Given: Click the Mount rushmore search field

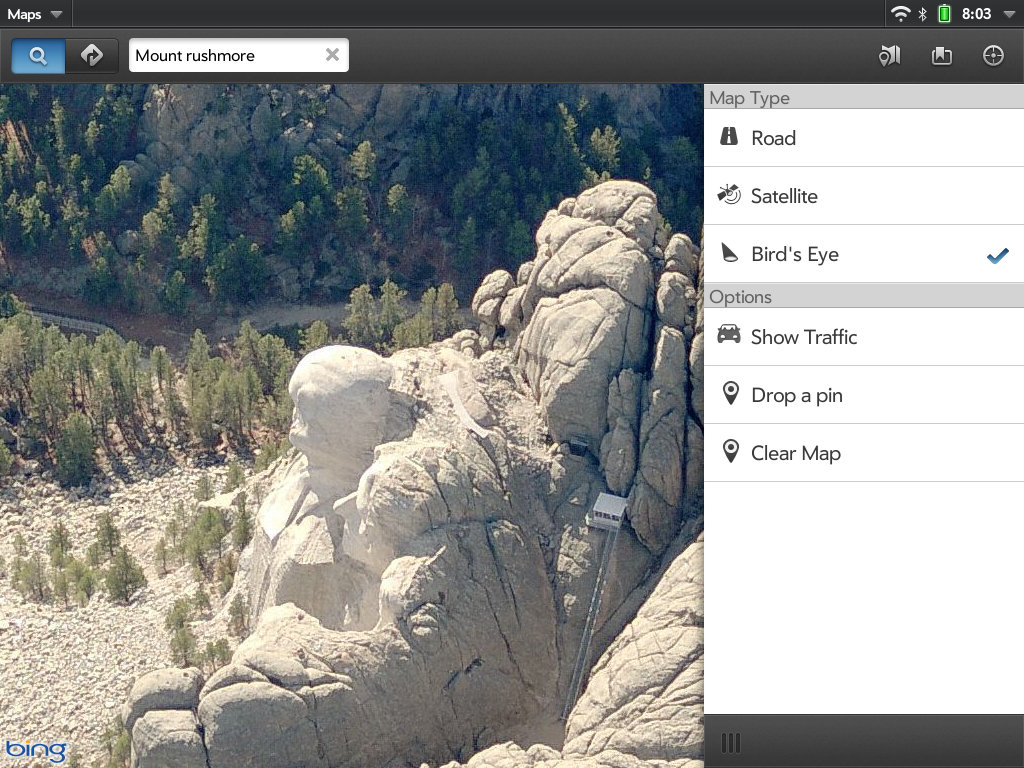Looking at the screenshot, I should point(225,56).
